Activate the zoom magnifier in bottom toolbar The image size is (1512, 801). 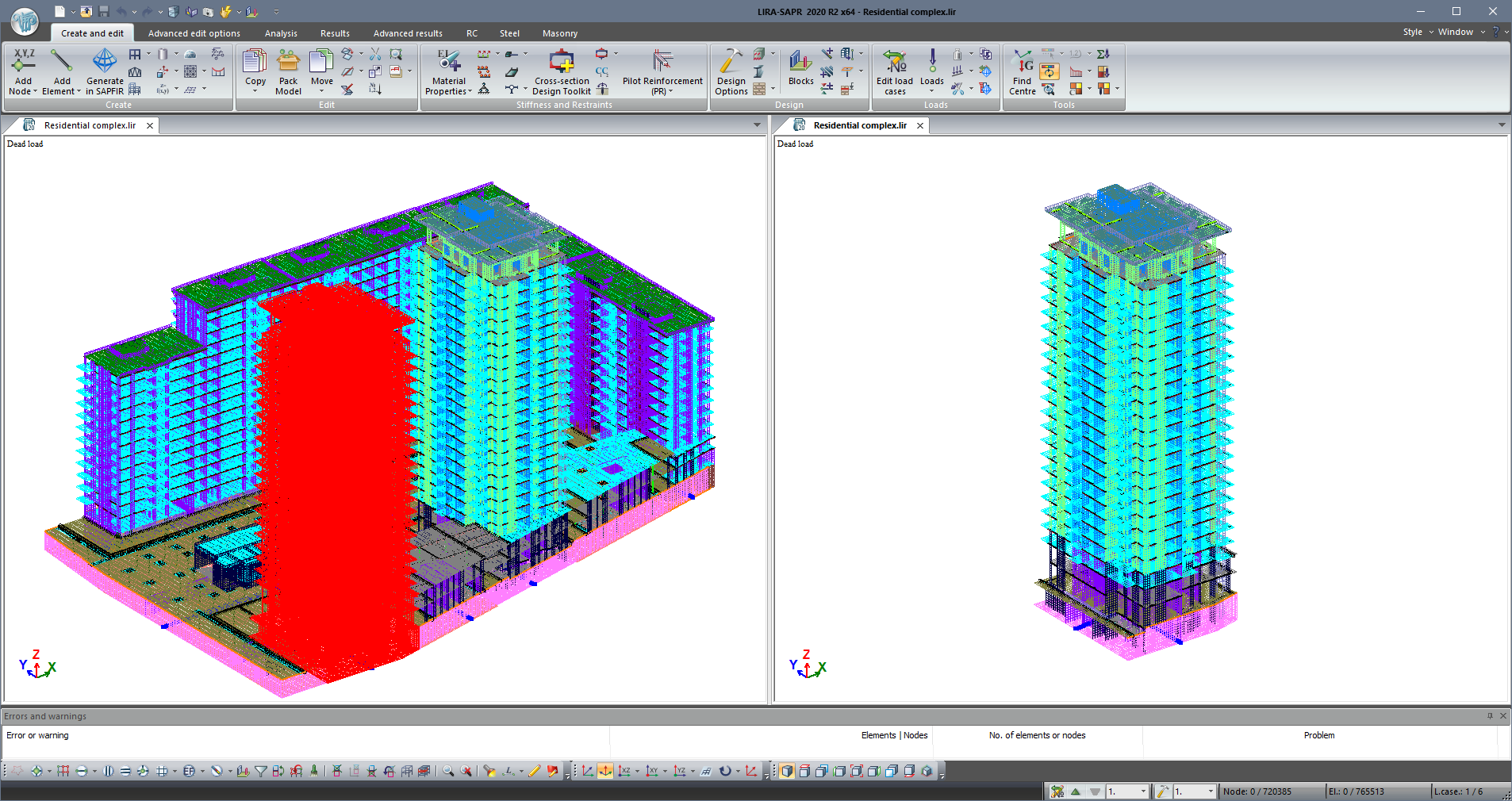click(x=448, y=770)
